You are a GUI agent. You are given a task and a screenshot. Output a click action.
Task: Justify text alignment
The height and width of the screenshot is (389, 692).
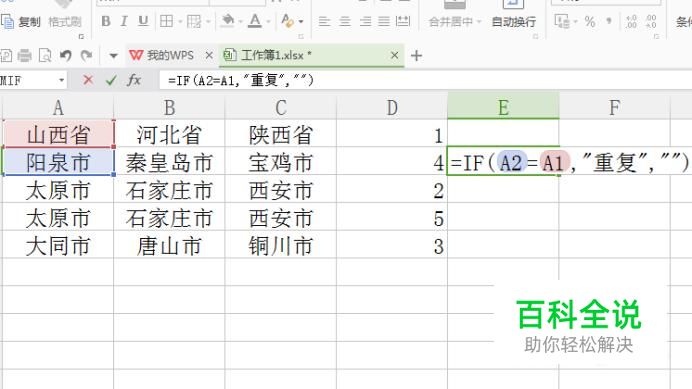click(384, 21)
